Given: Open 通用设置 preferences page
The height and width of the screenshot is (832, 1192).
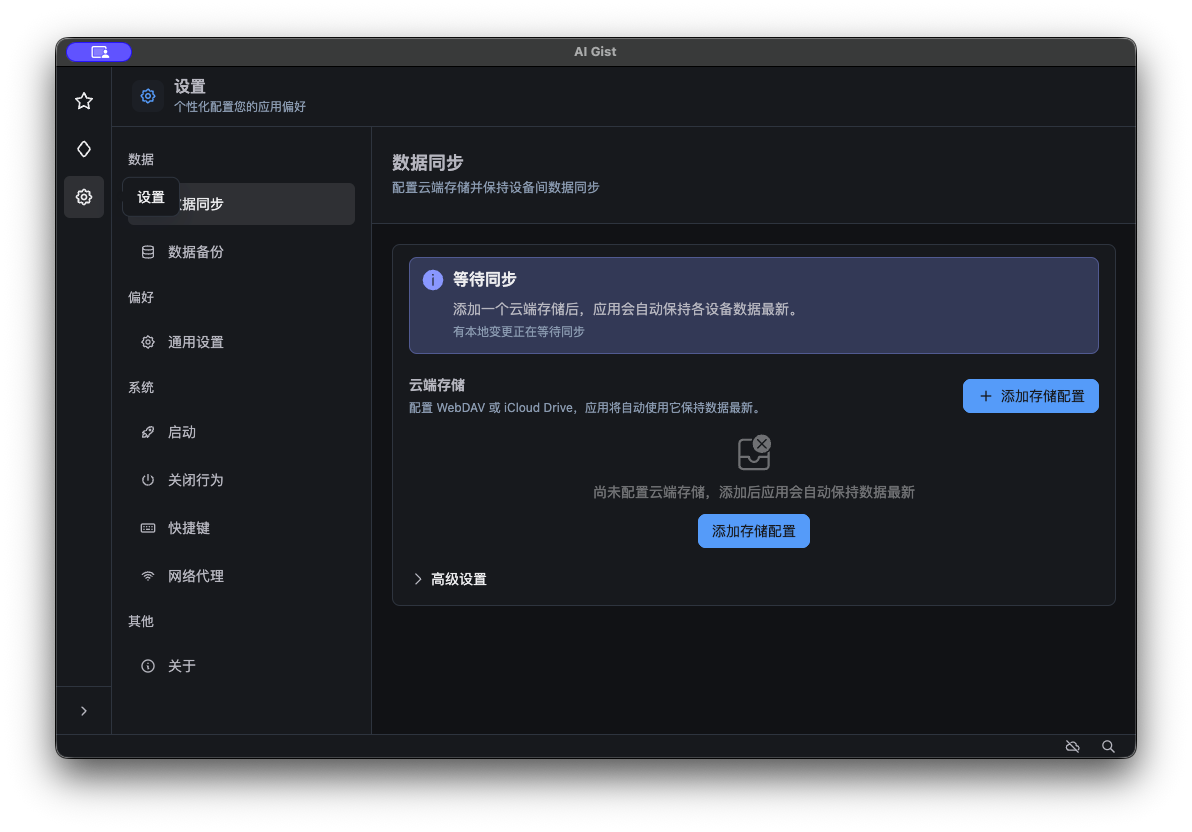Looking at the screenshot, I should point(241,342).
